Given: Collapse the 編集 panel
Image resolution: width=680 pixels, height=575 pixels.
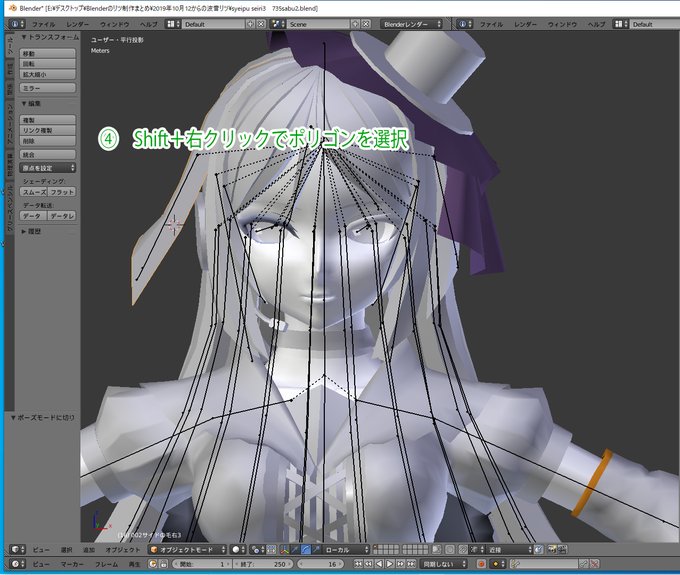Looking at the screenshot, I should coord(31,104).
